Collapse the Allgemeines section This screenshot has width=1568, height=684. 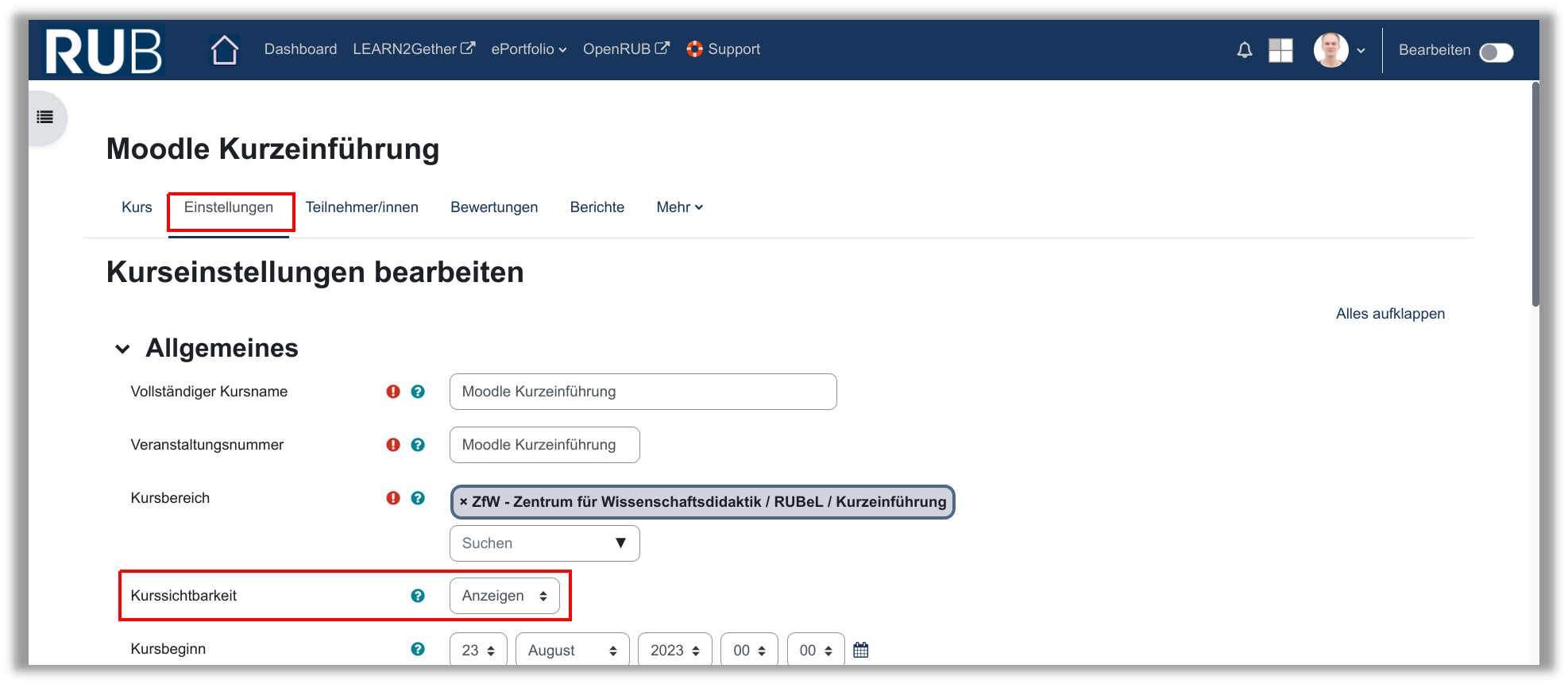(x=122, y=349)
